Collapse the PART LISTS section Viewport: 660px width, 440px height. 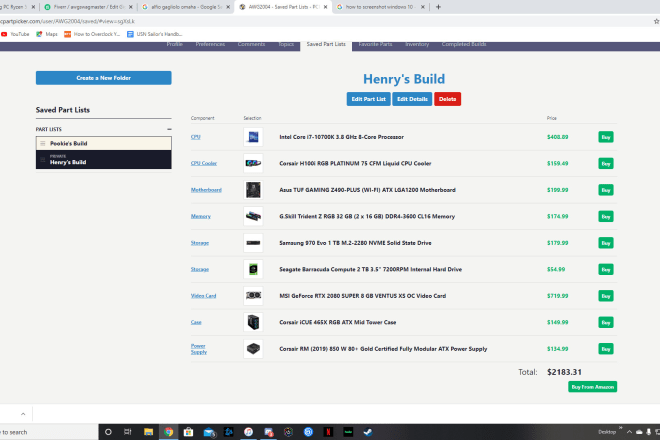click(169, 129)
